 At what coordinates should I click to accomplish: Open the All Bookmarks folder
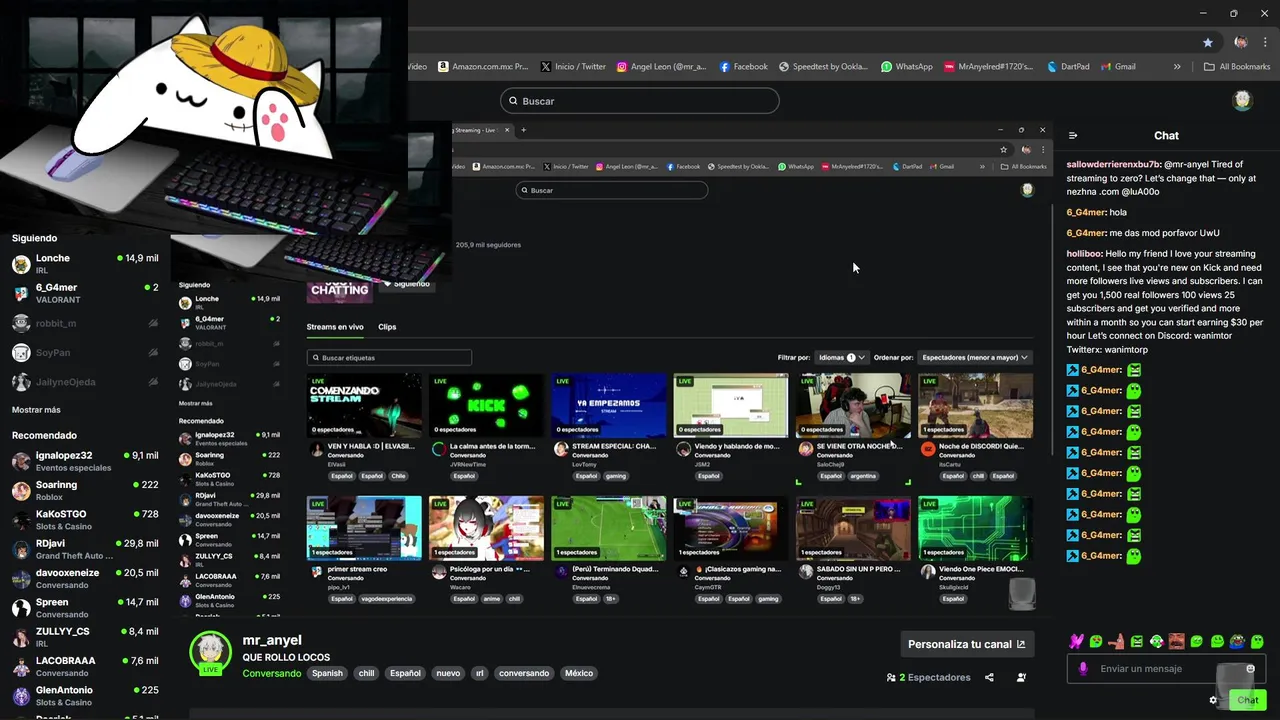coord(1237,67)
